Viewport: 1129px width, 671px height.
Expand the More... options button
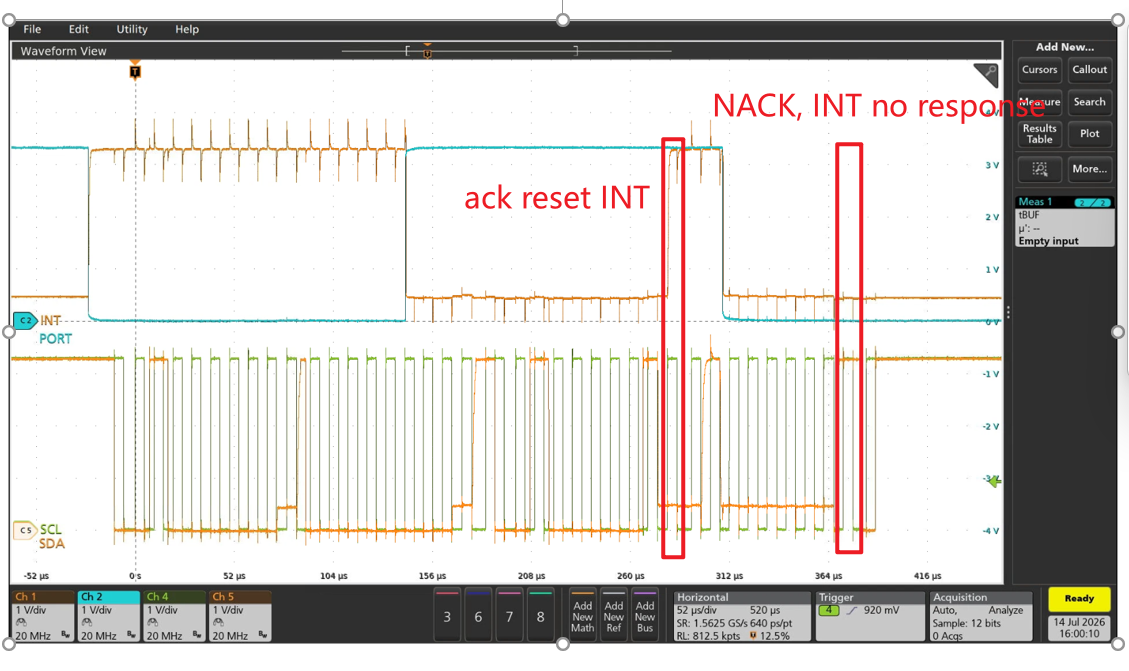(x=1090, y=168)
